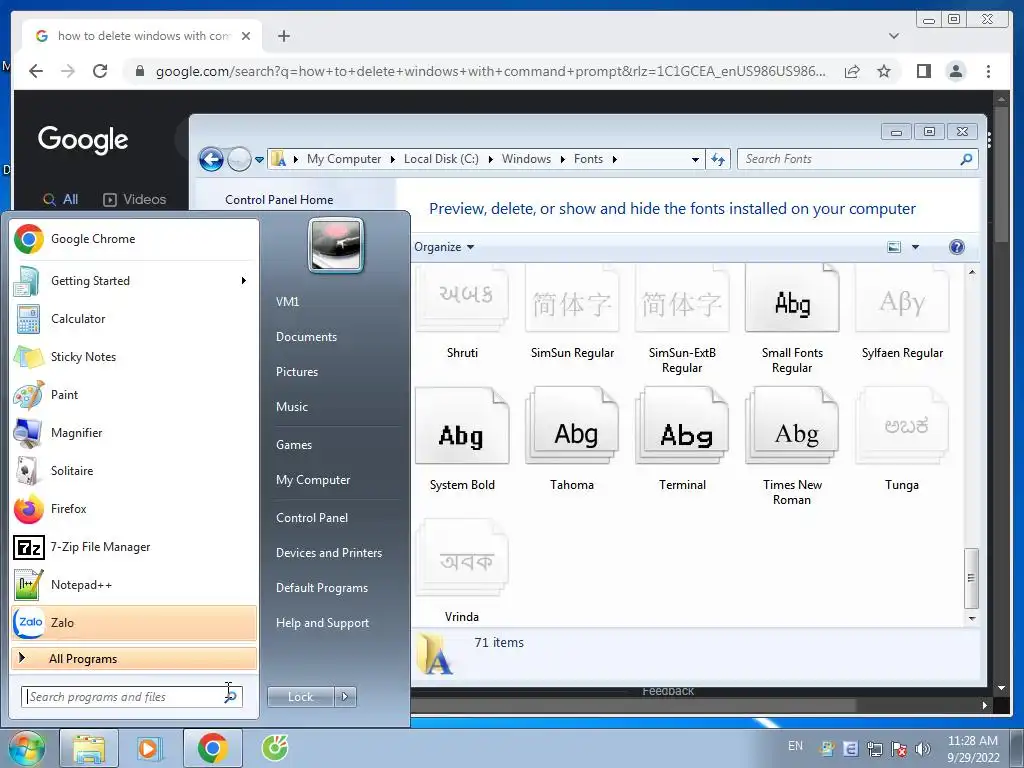The width and height of the screenshot is (1024, 768).
Task: Open Devices and Printers
Action: coord(329,552)
